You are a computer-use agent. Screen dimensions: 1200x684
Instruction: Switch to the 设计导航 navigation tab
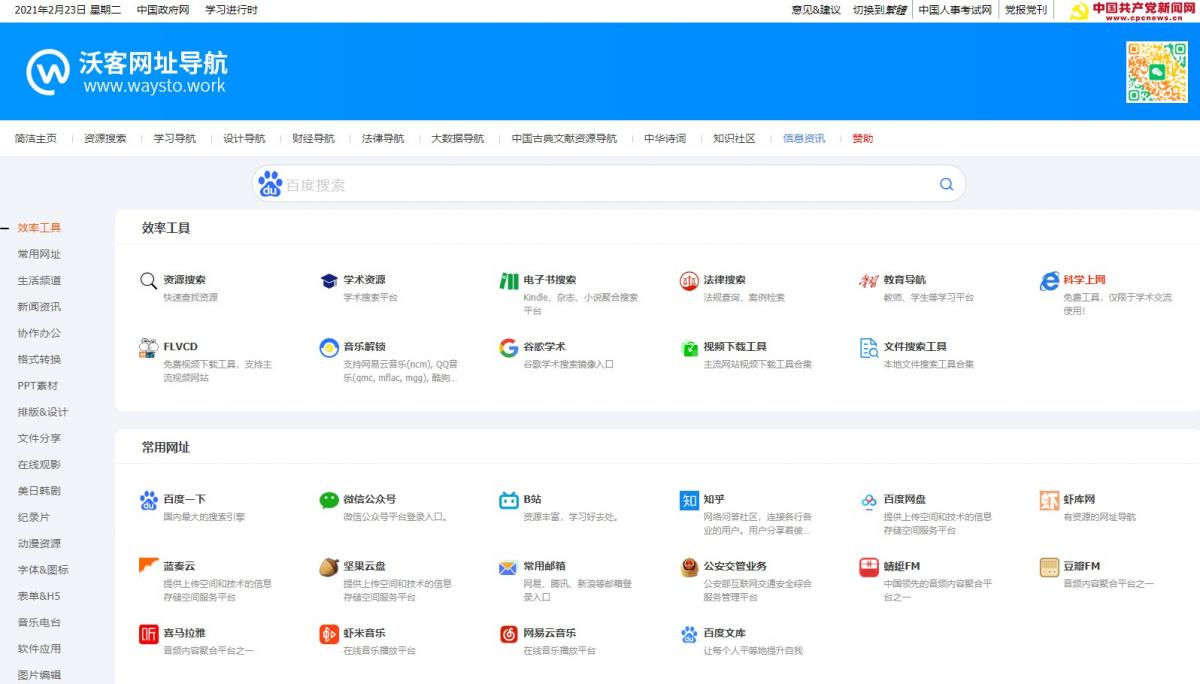pyautogui.click(x=244, y=139)
